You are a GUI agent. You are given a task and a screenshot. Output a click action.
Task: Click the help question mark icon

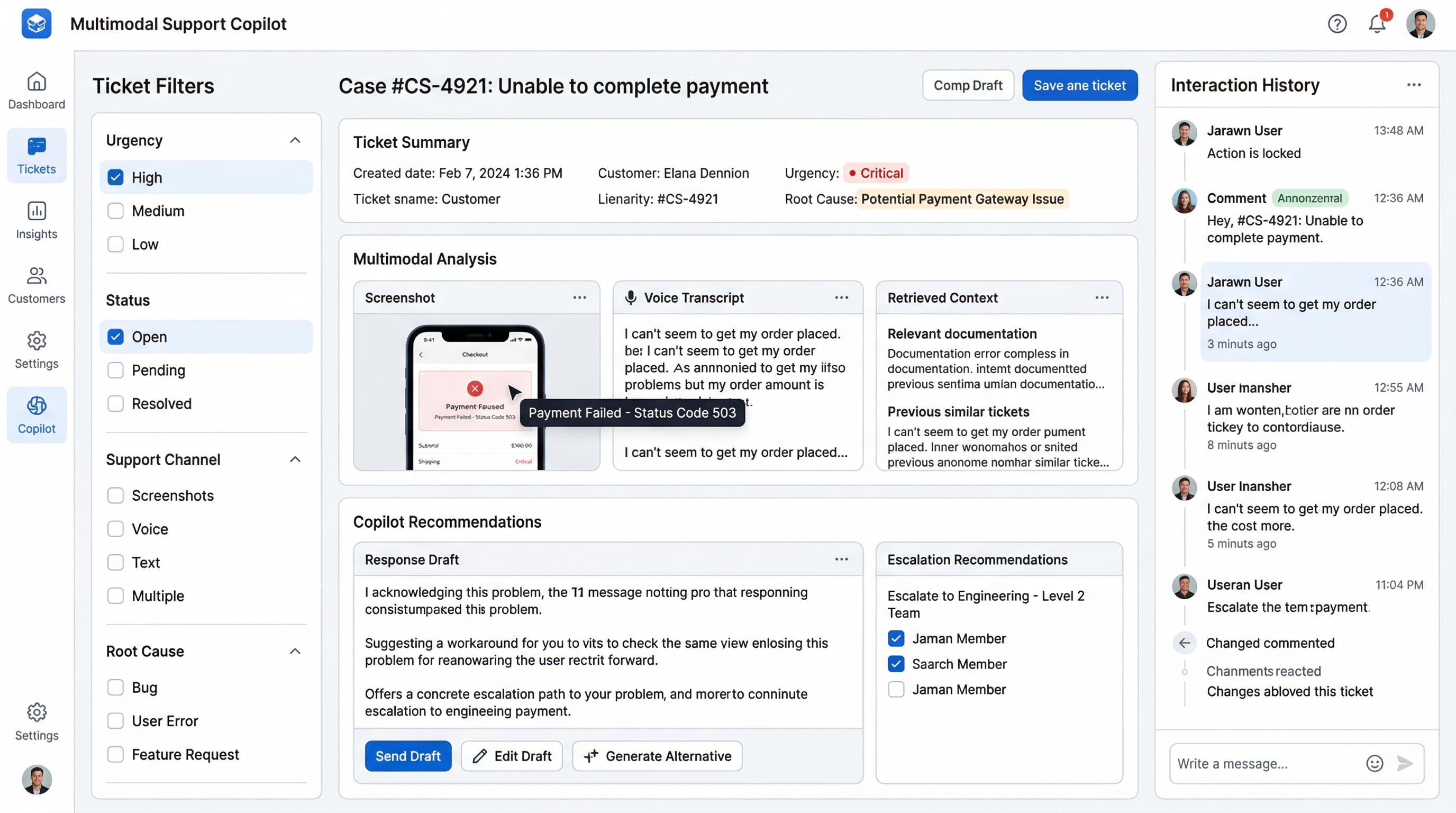coord(1337,24)
